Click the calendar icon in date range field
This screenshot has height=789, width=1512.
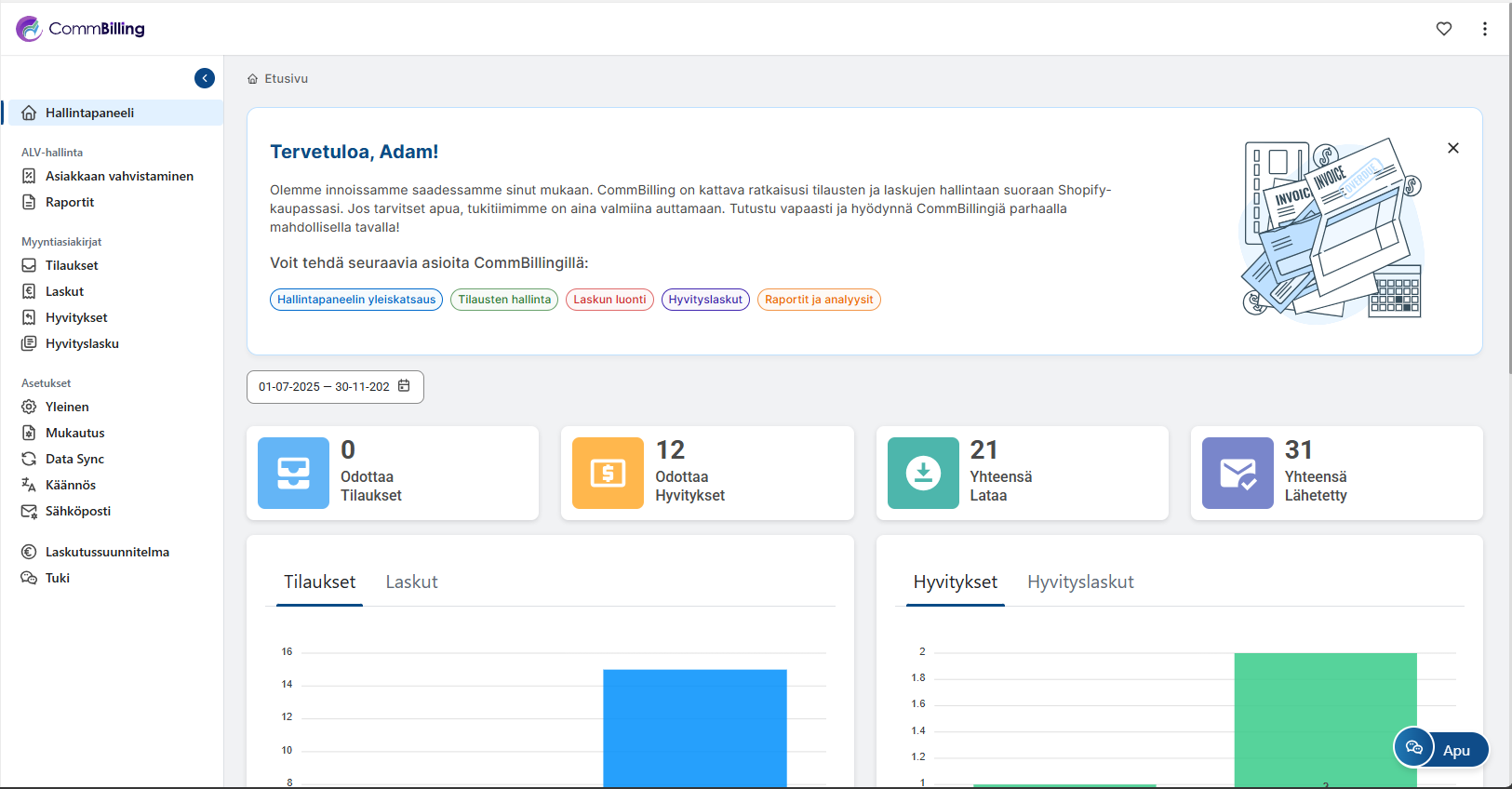pyautogui.click(x=404, y=386)
